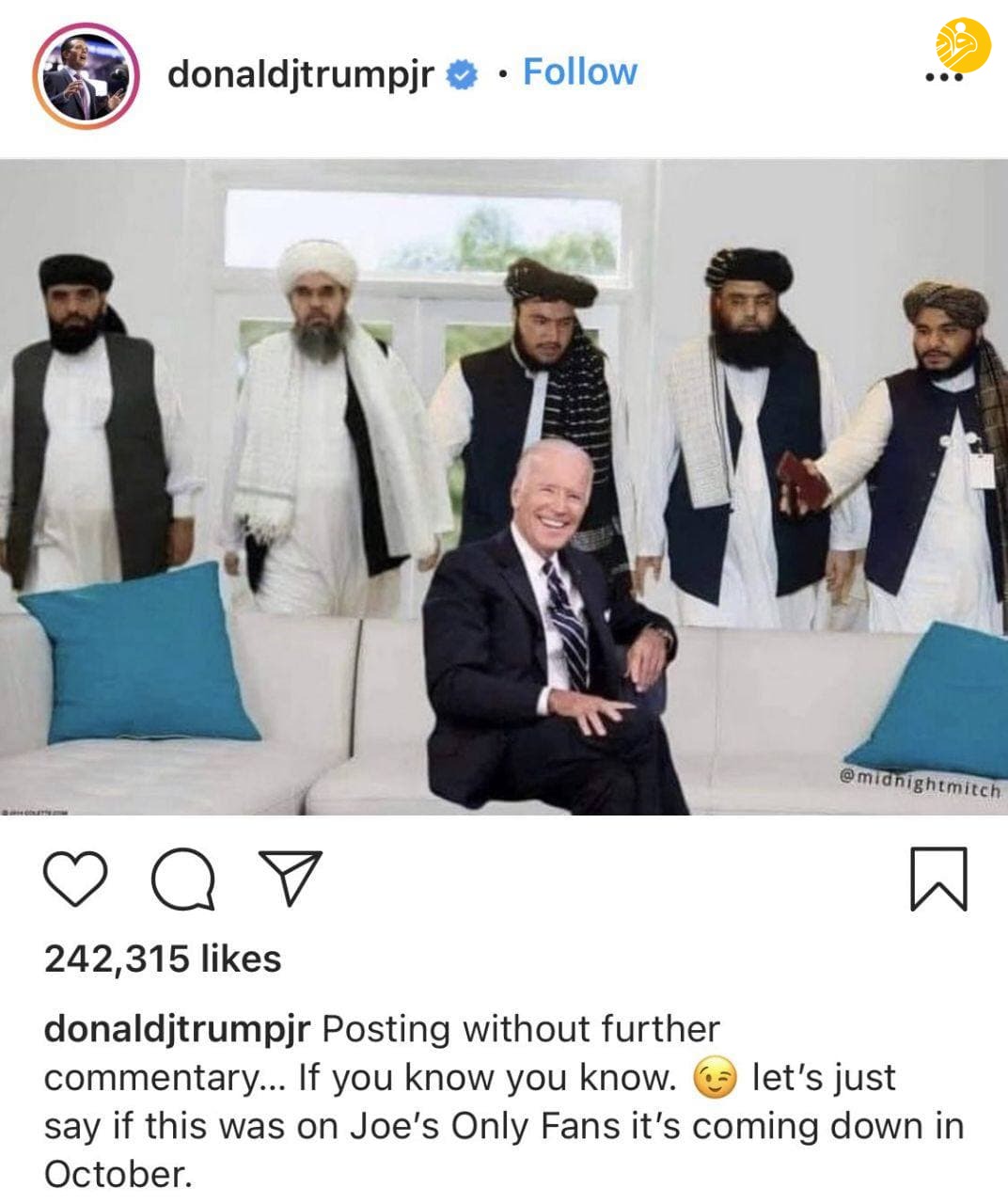Open comments via the speech bubble icon
Image resolution: width=1008 pixels, height=1204 pixels.
click(x=182, y=879)
